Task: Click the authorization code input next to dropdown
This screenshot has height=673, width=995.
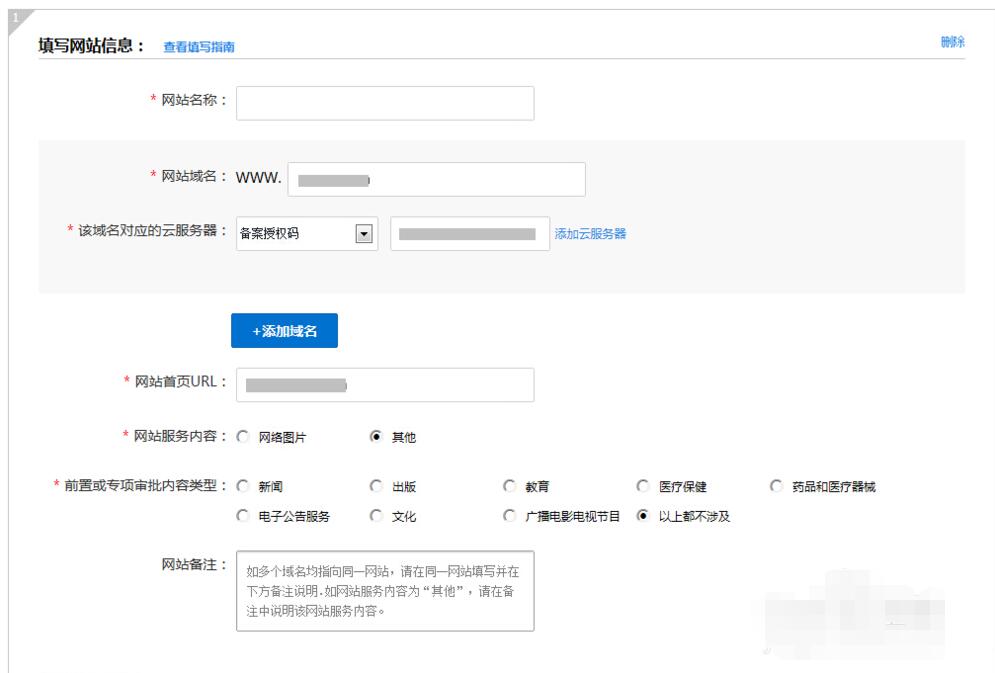Action: tap(469, 234)
